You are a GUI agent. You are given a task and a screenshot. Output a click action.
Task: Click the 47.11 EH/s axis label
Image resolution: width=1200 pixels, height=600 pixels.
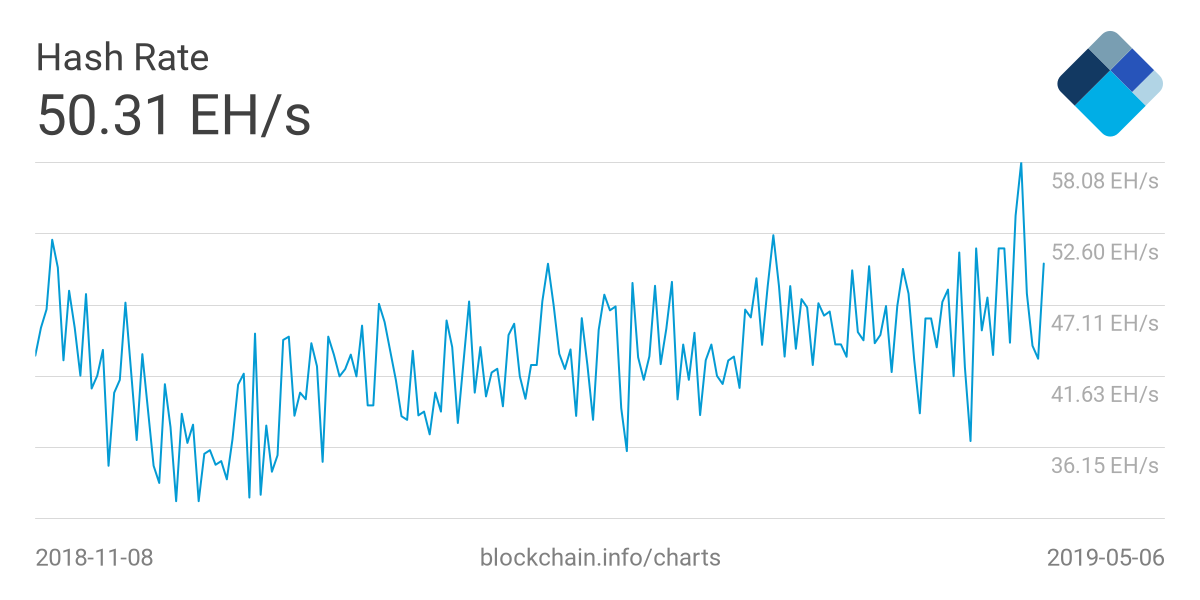point(1104,323)
